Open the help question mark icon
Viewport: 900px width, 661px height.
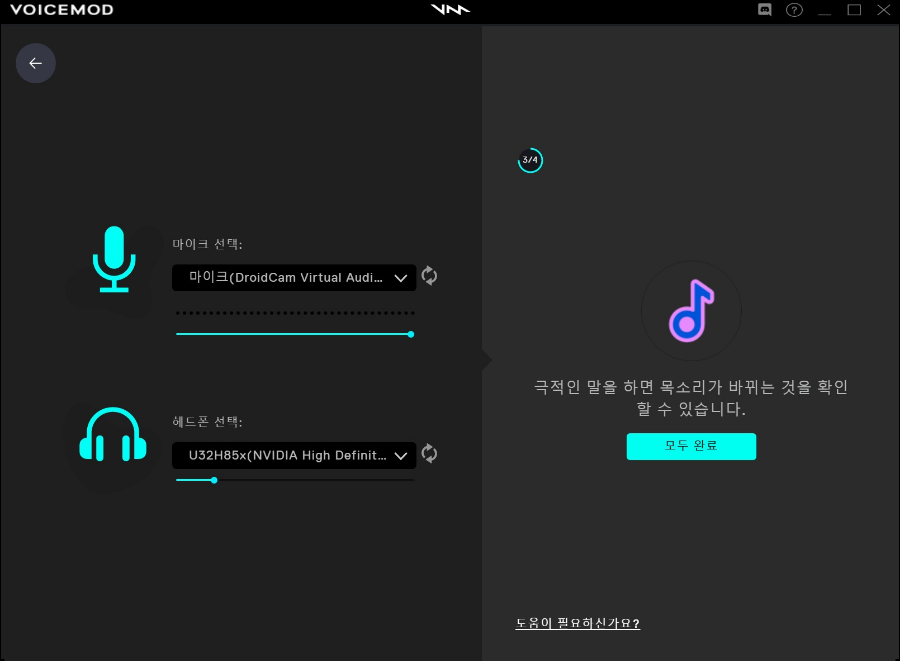coord(794,10)
